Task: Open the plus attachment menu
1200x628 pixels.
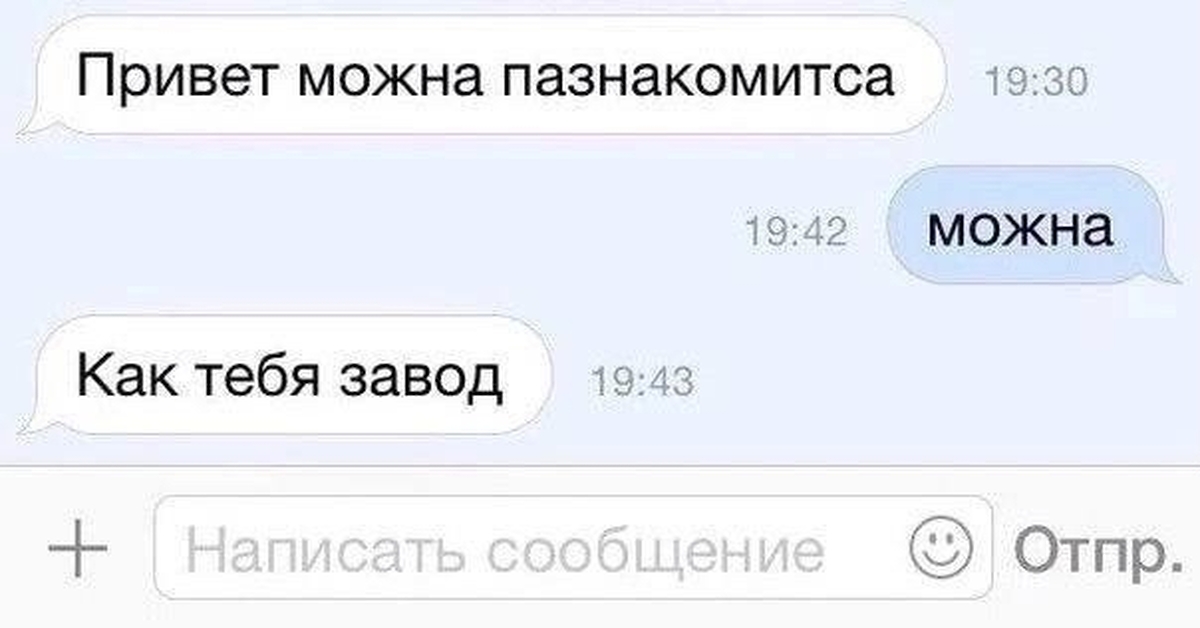Action: tap(78, 548)
